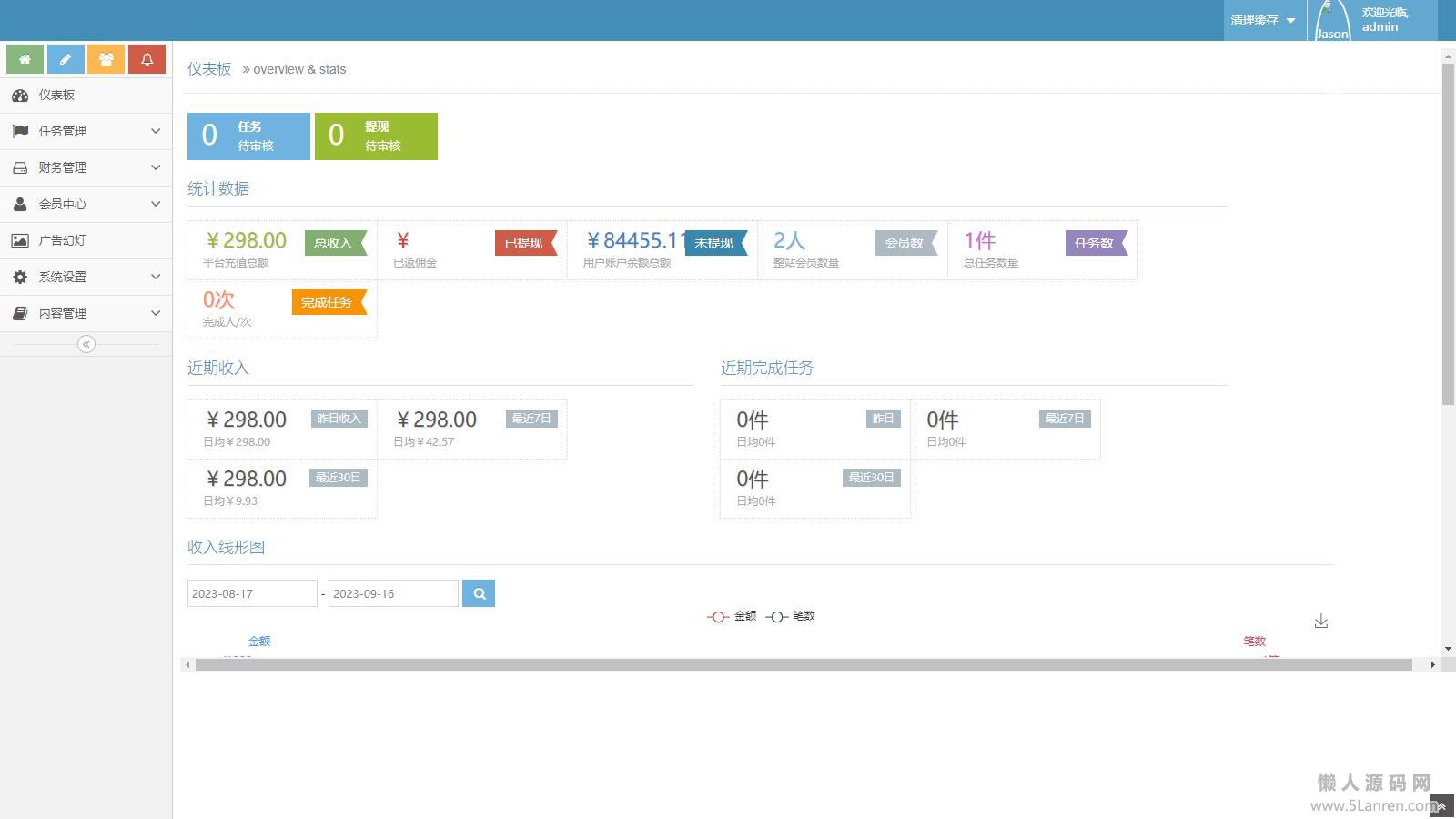Collapse the sidebar with the double-chevron button
This screenshot has height=819, width=1456.
click(x=86, y=344)
